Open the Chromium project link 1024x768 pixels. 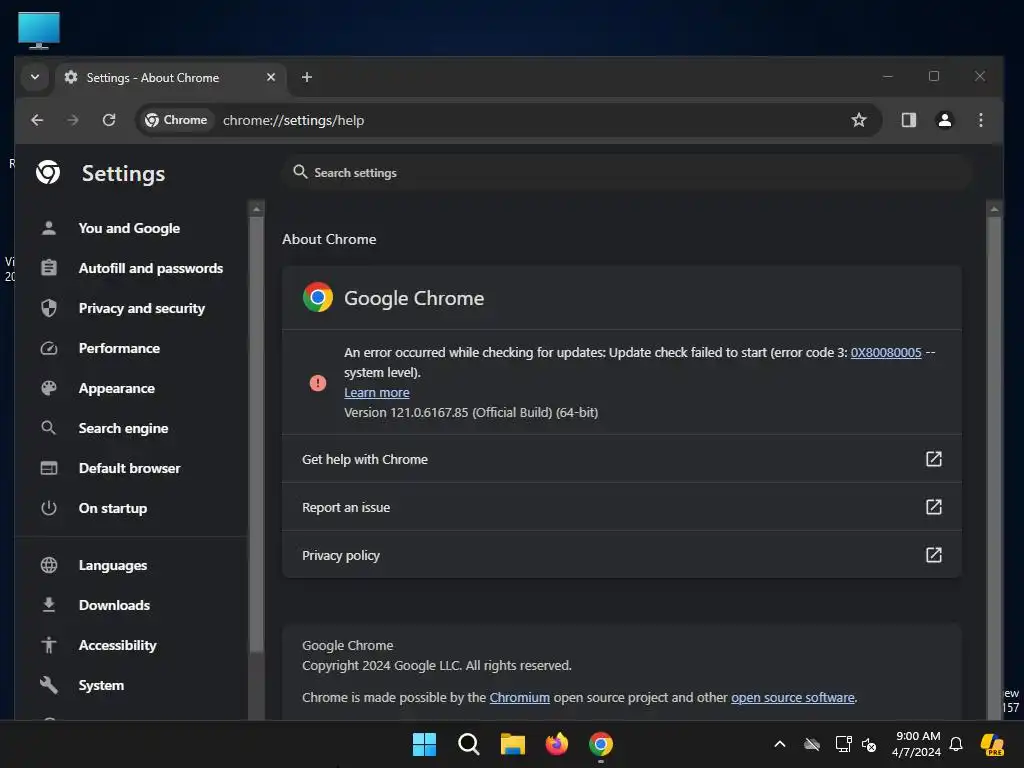[x=520, y=697]
